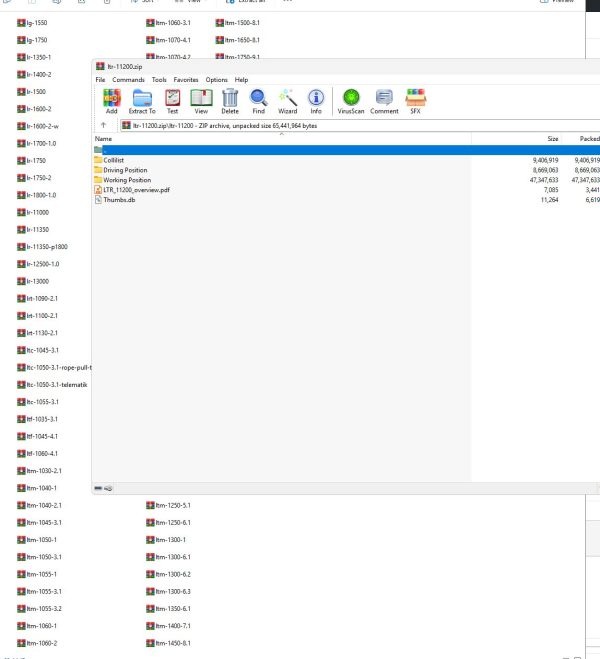Click Collilist size value 9,406,919
Screen dimensions: 600x659
pyautogui.click(x=545, y=160)
